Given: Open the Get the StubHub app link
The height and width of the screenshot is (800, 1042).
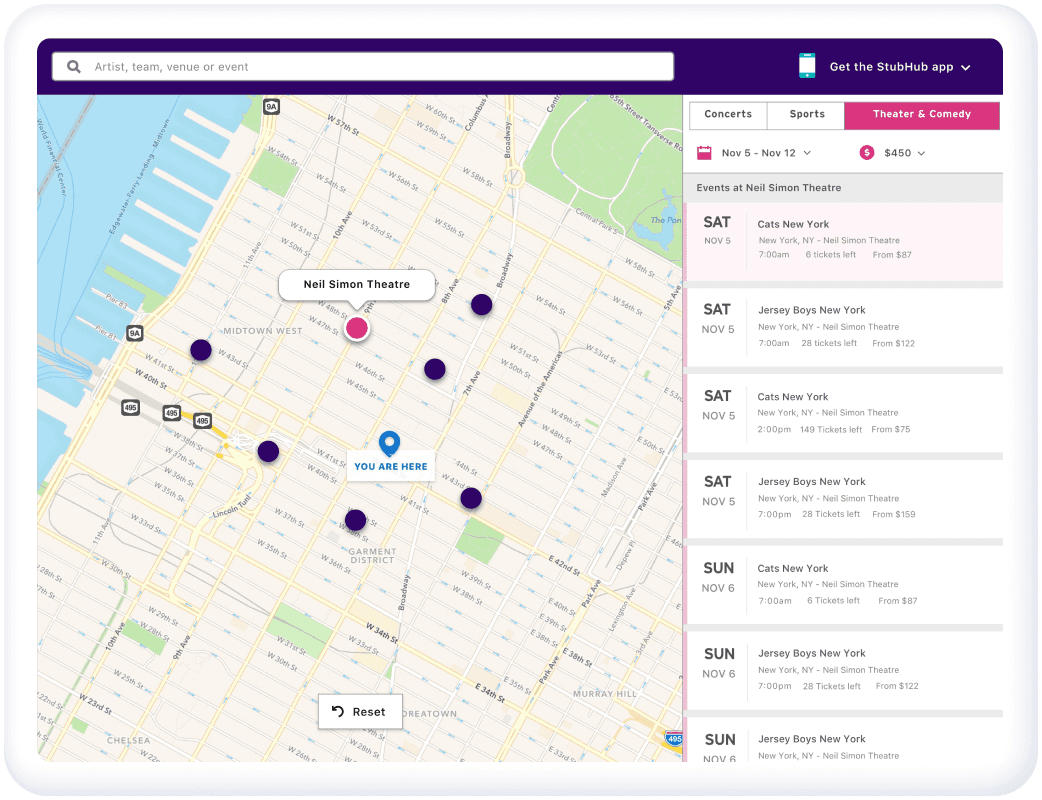Looking at the screenshot, I should pos(891,66).
